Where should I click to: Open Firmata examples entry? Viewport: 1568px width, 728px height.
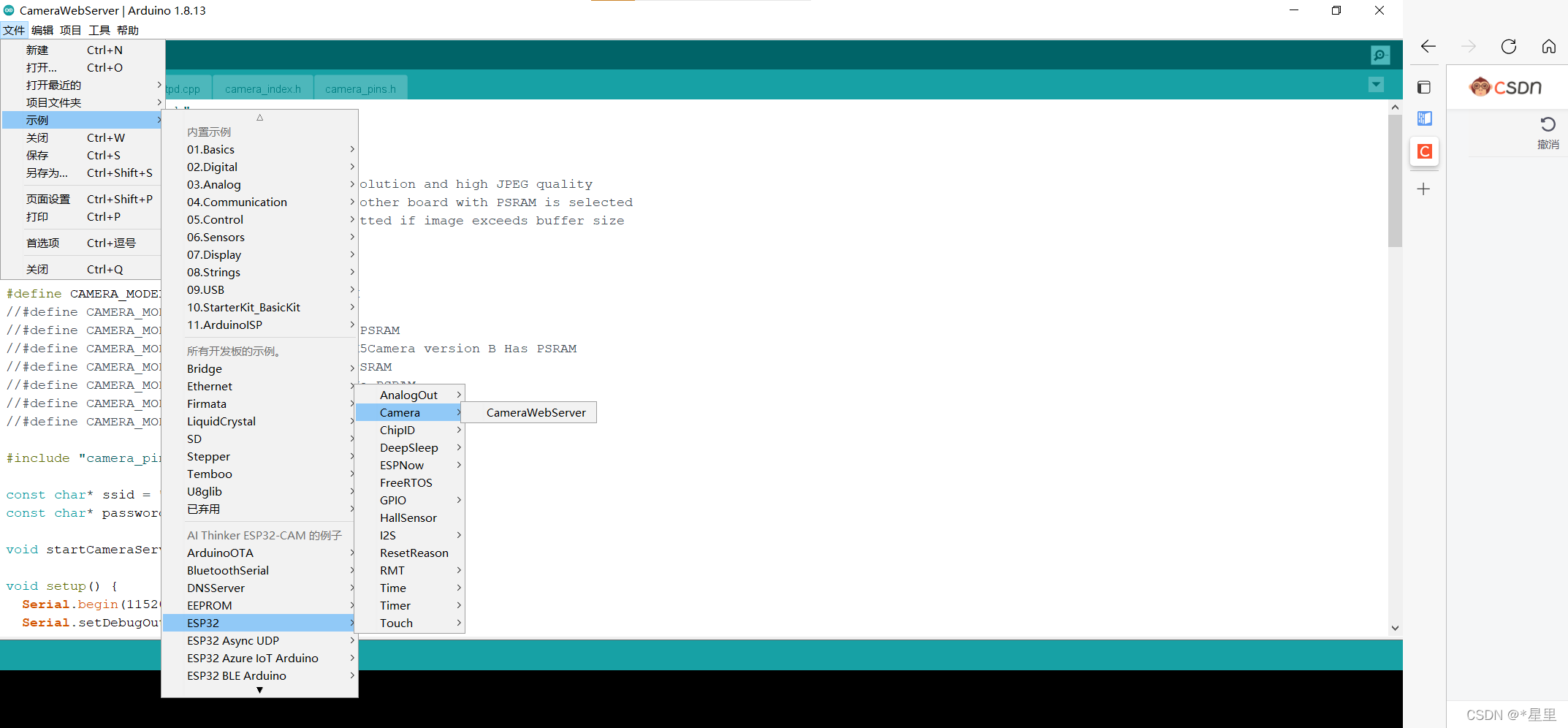click(x=259, y=403)
